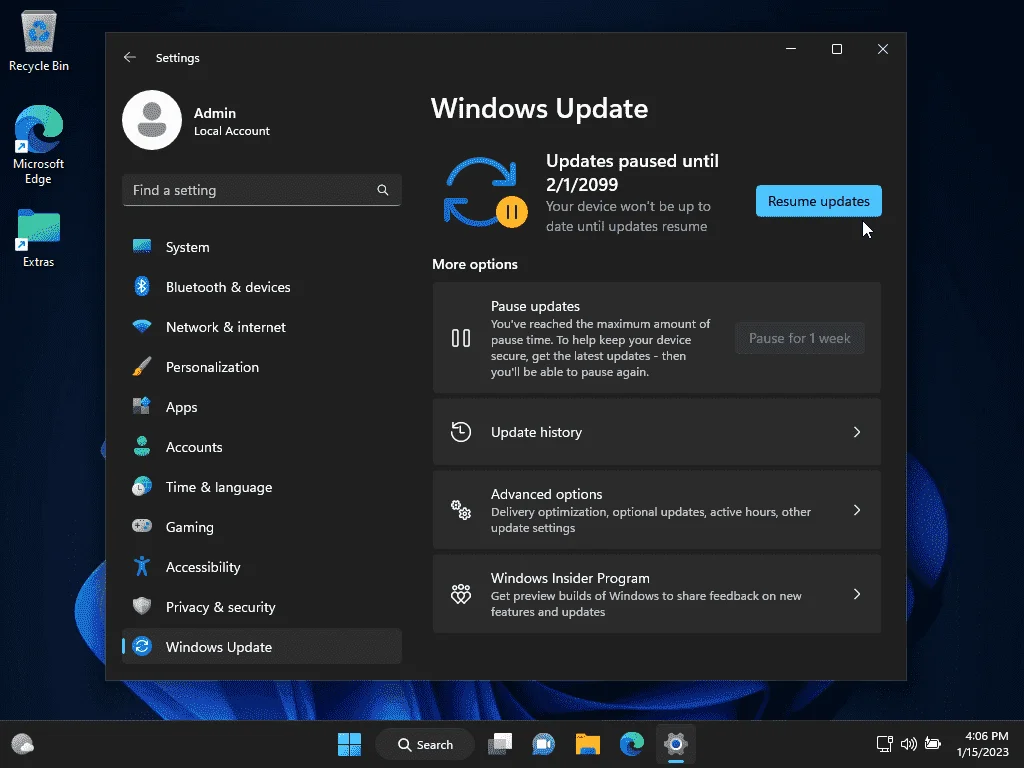Click the Pause for 1 week button
This screenshot has width=1024, height=768.
(x=799, y=338)
